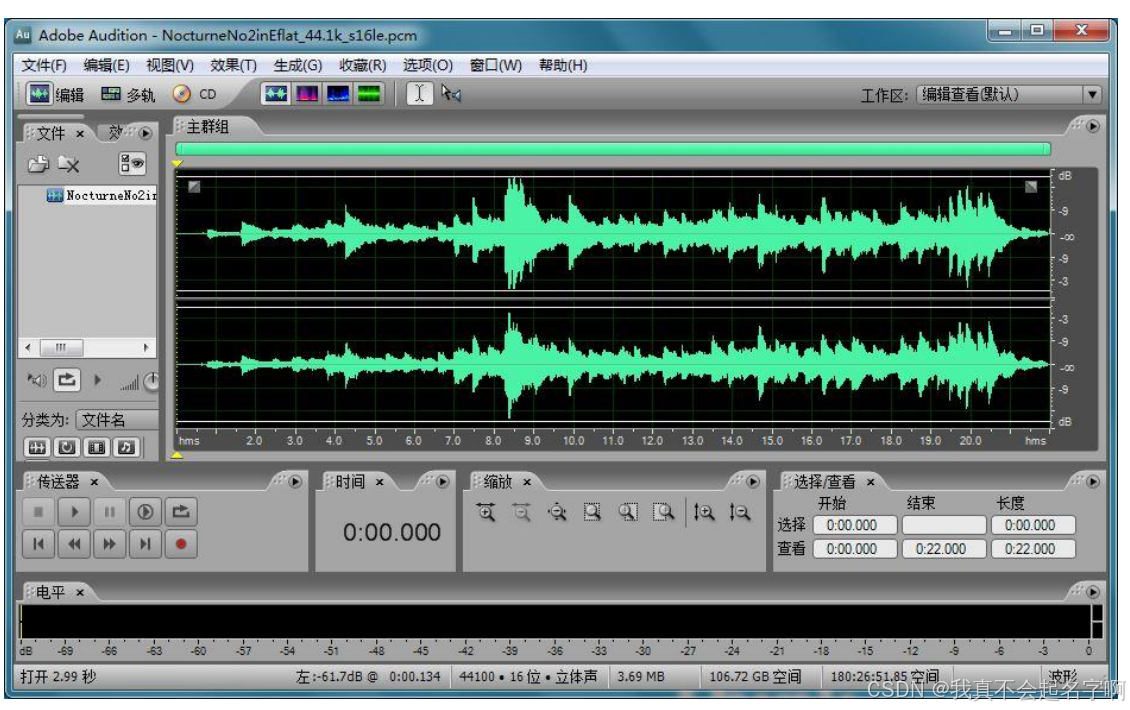Open 收藏(R) menu
The image size is (1130, 710).
[362, 65]
